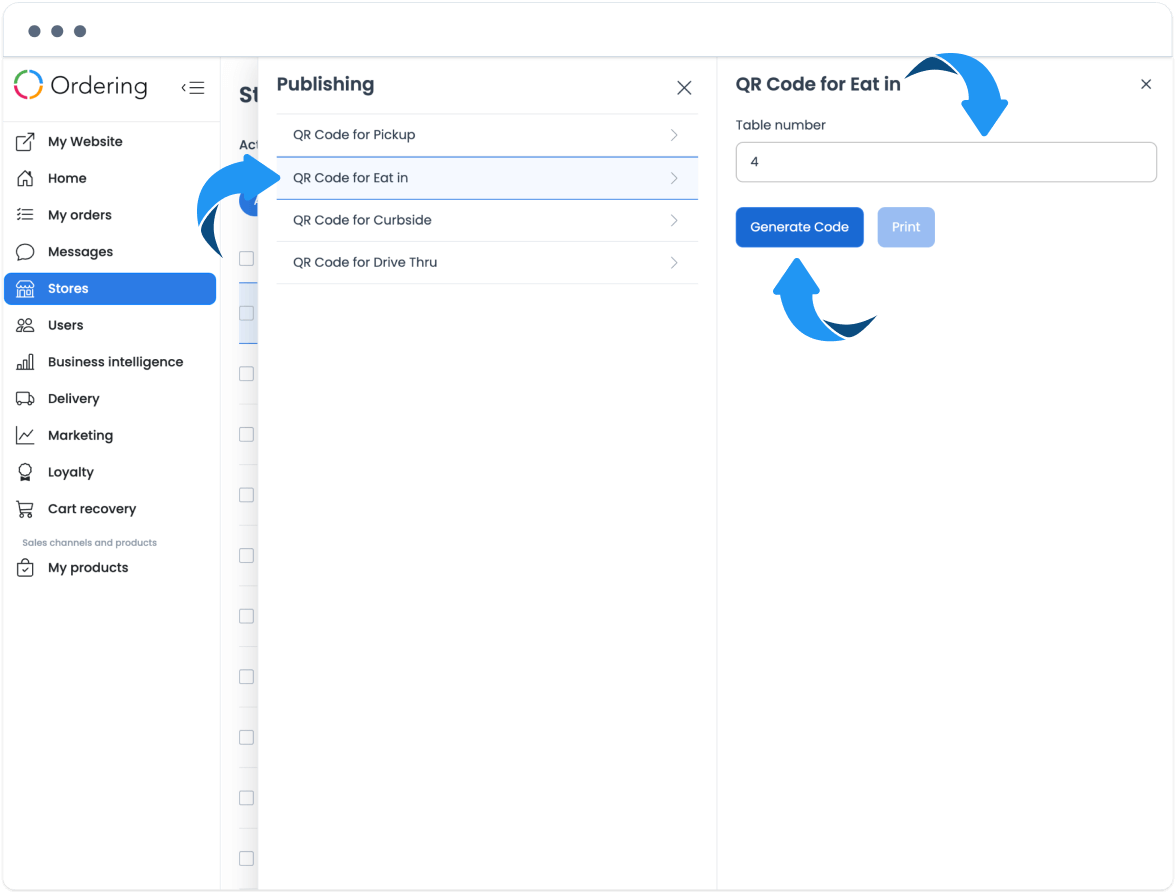The height and width of the screenshot is (895, 1176).
Task: Select QR Code for Curbside option
Action: 487,220
